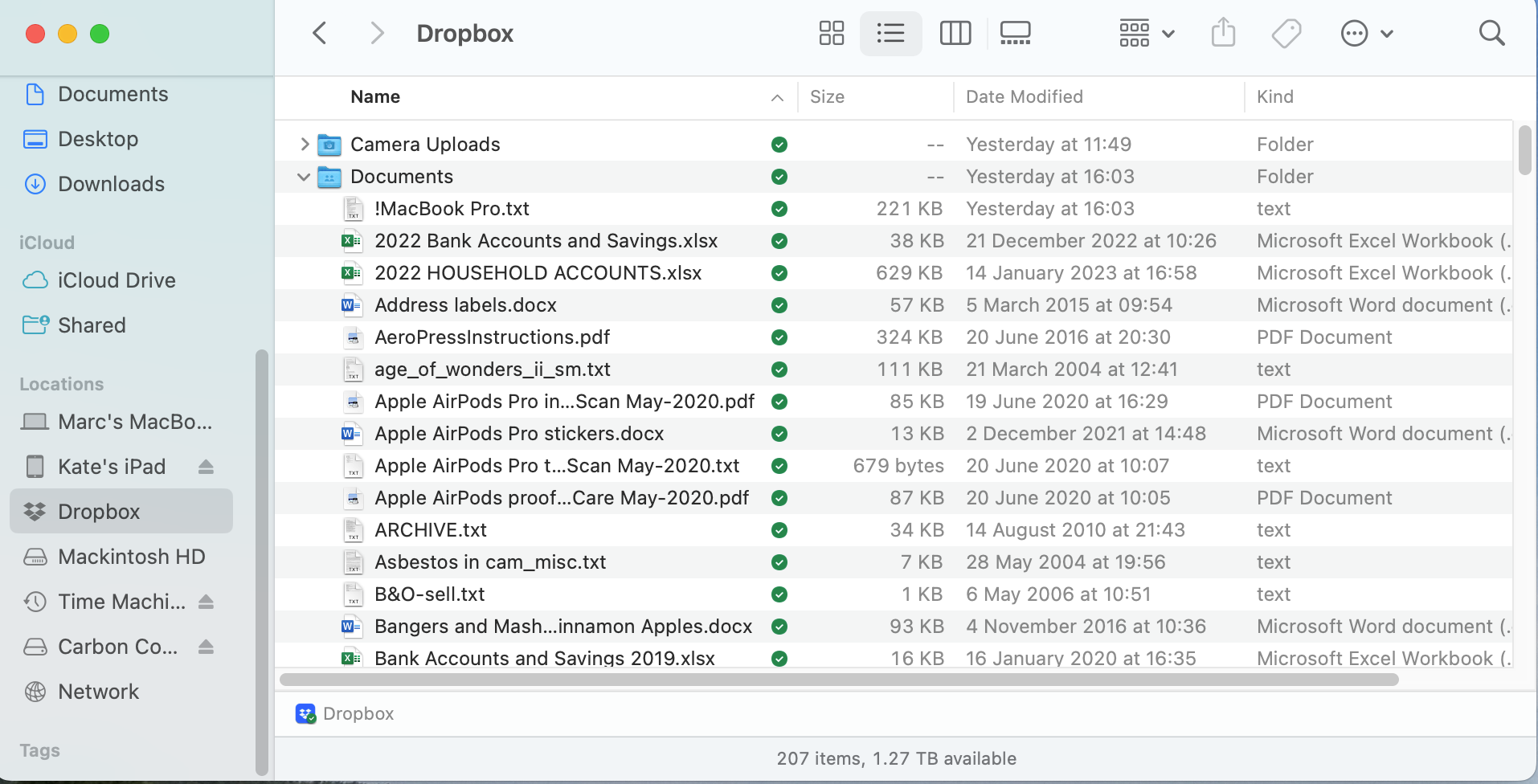Screen dimensions: 1538x784
Task: Select 2022 Bank Accounts and Savings.xlsx
Action: [894, 240]
